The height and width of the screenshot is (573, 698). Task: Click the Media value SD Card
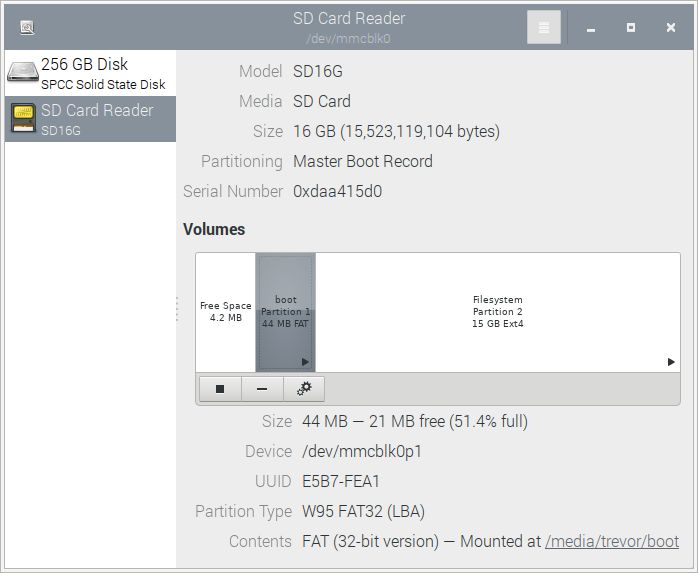pos(322,102)
